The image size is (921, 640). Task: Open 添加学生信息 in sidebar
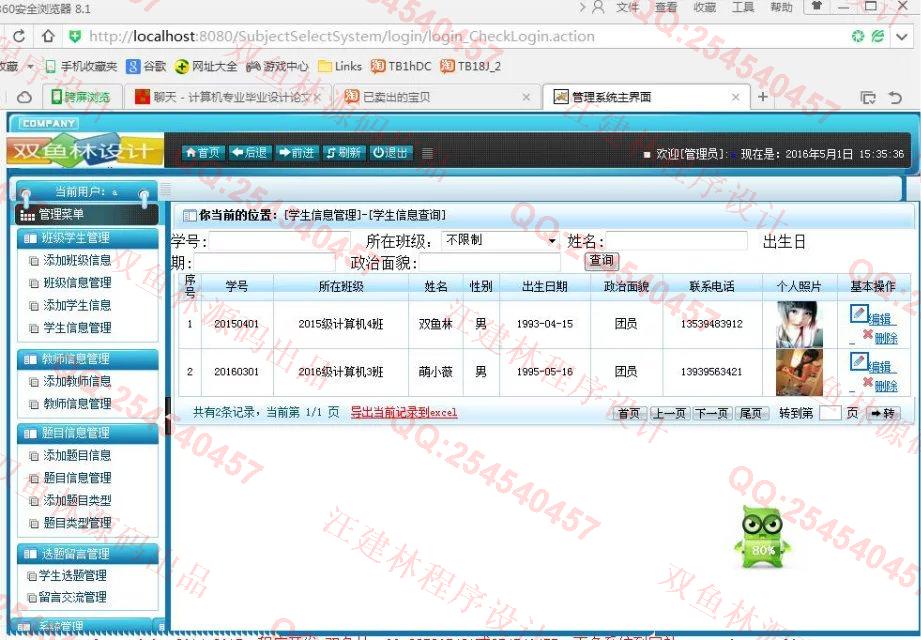point(77,305)
